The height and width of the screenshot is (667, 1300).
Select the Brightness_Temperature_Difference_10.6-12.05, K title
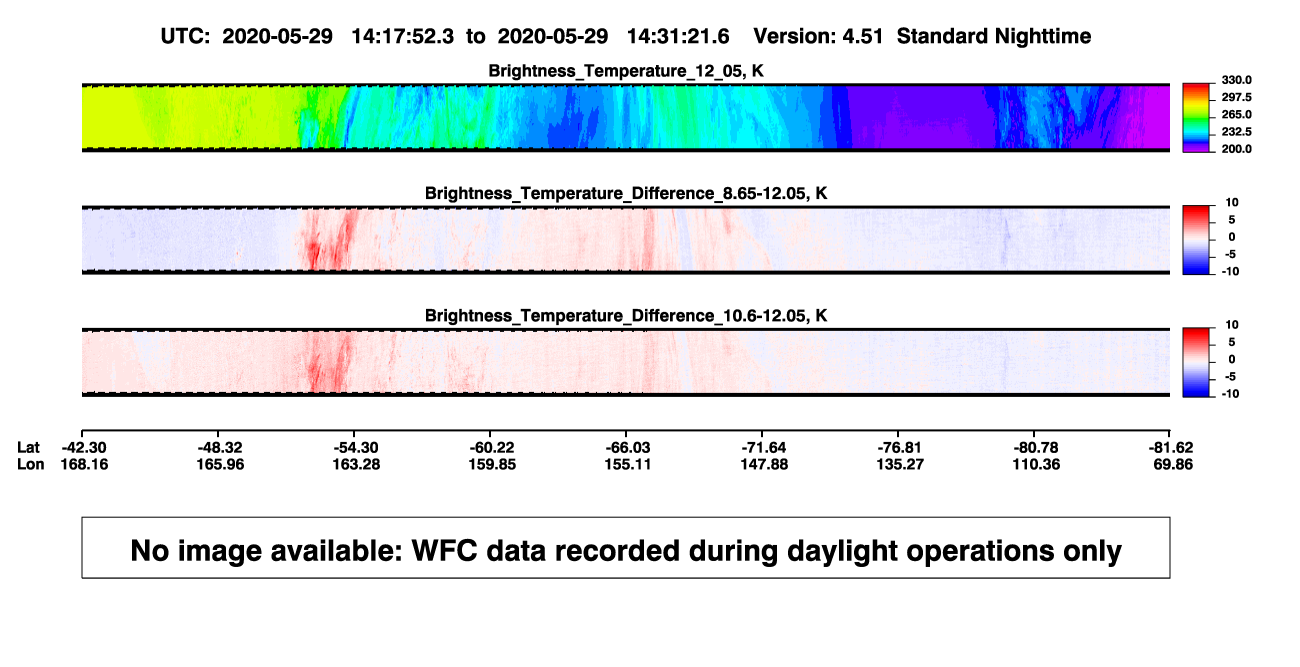pyautogui.click(x=626, y=316)
